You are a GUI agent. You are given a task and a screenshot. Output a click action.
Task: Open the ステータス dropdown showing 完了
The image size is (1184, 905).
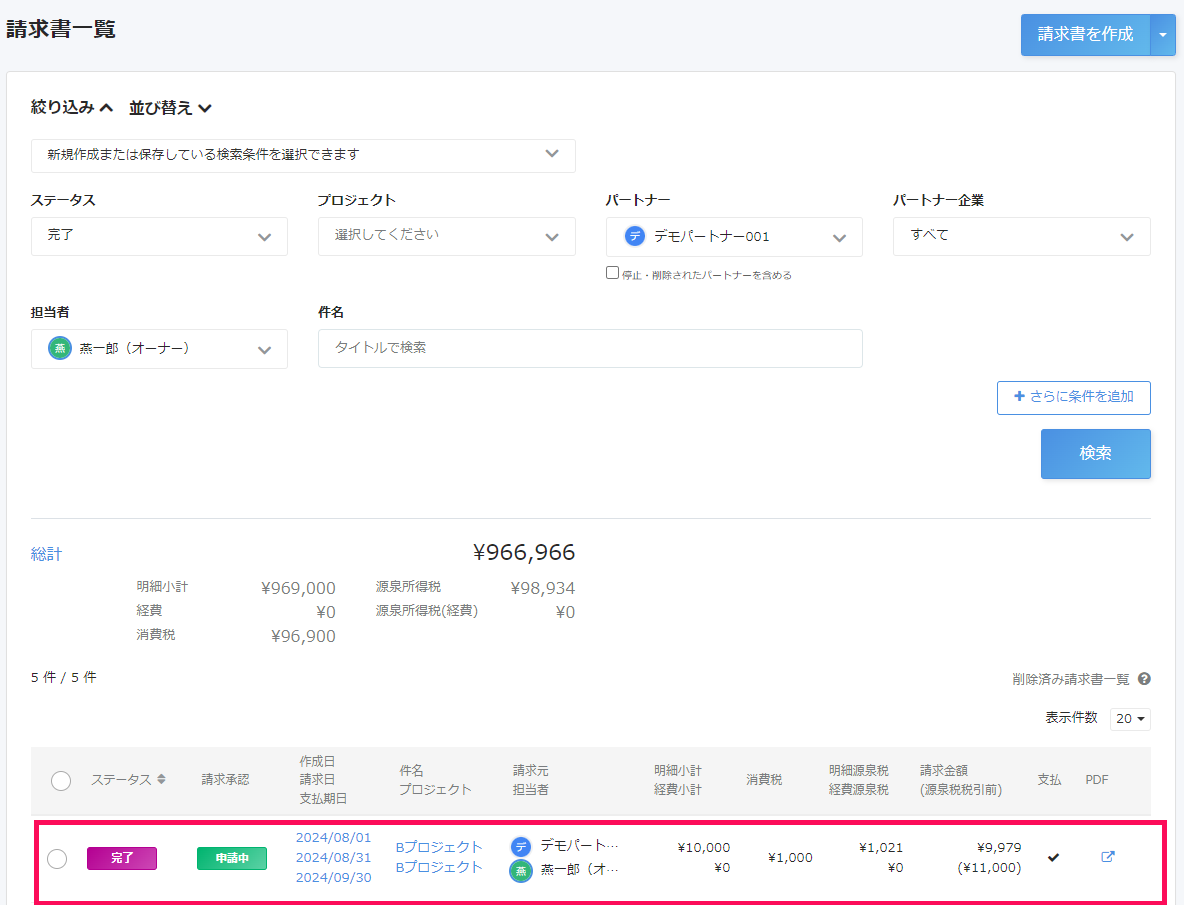tap(159, 237)
